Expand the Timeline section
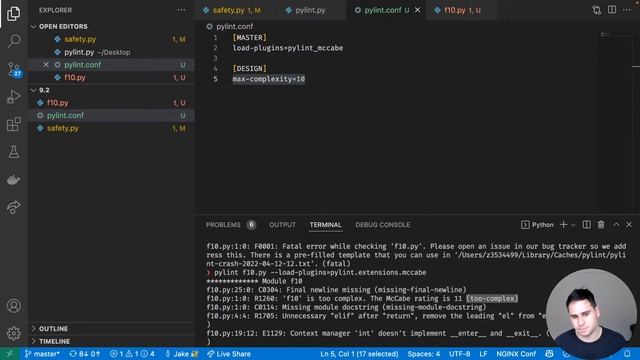 pos(54,341)
